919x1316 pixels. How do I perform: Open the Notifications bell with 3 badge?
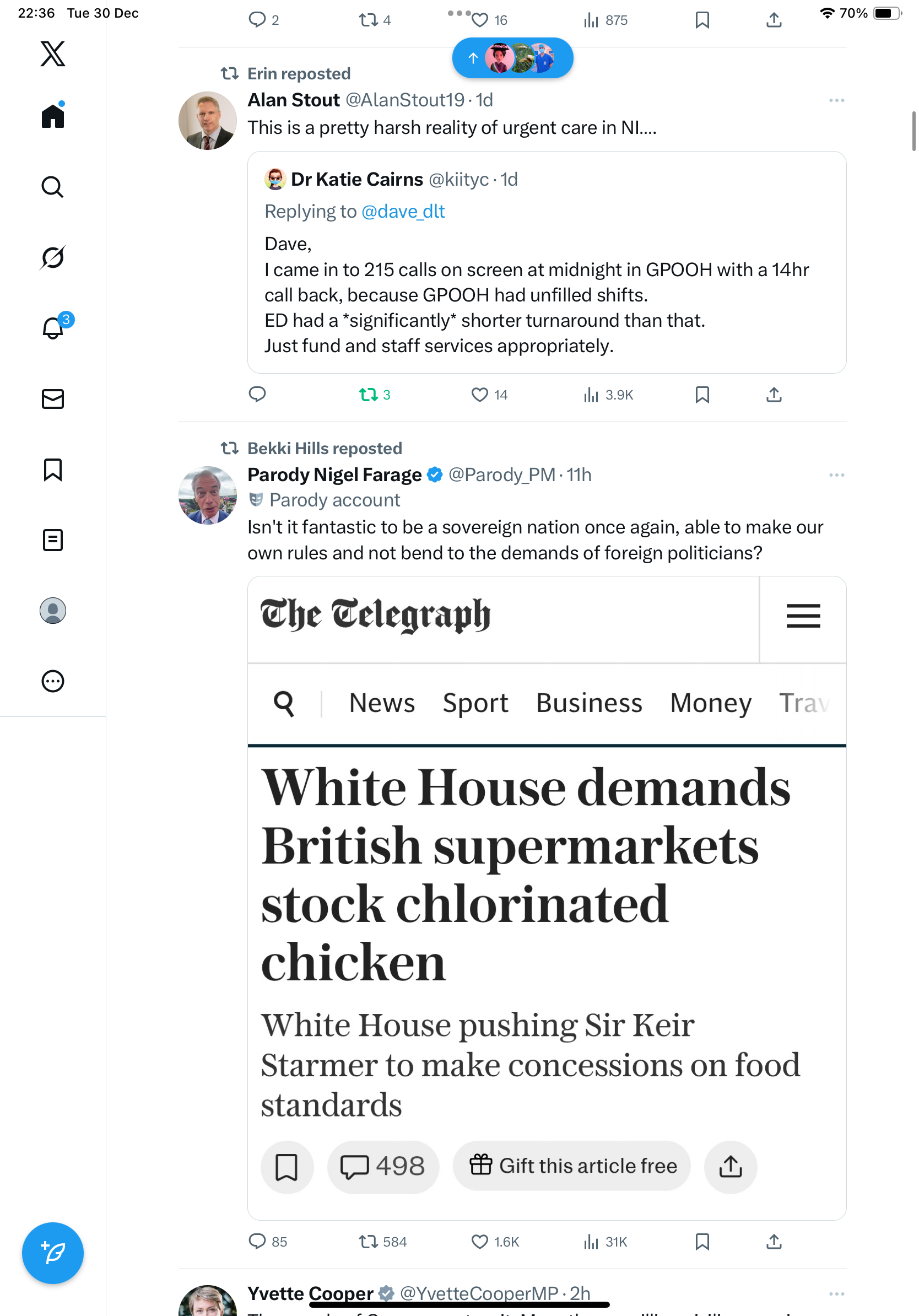[x=53, y=328]
